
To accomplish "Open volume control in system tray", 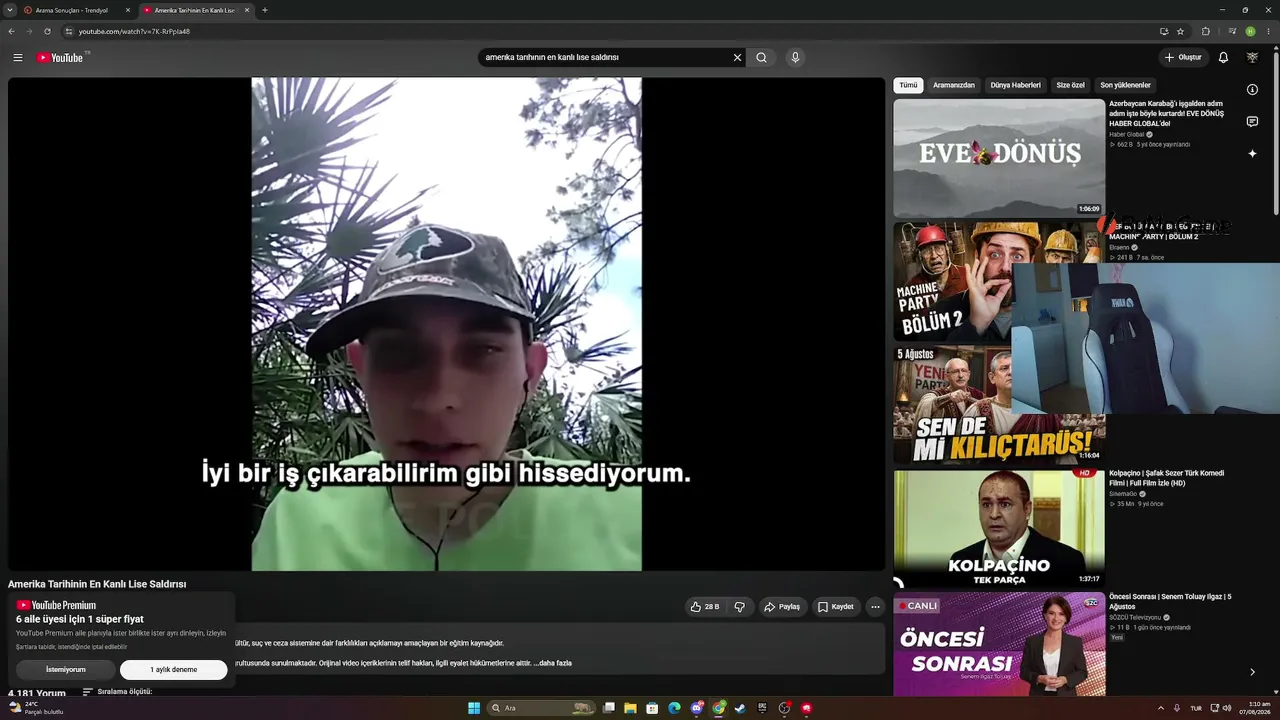I will tap(1228, 708).
